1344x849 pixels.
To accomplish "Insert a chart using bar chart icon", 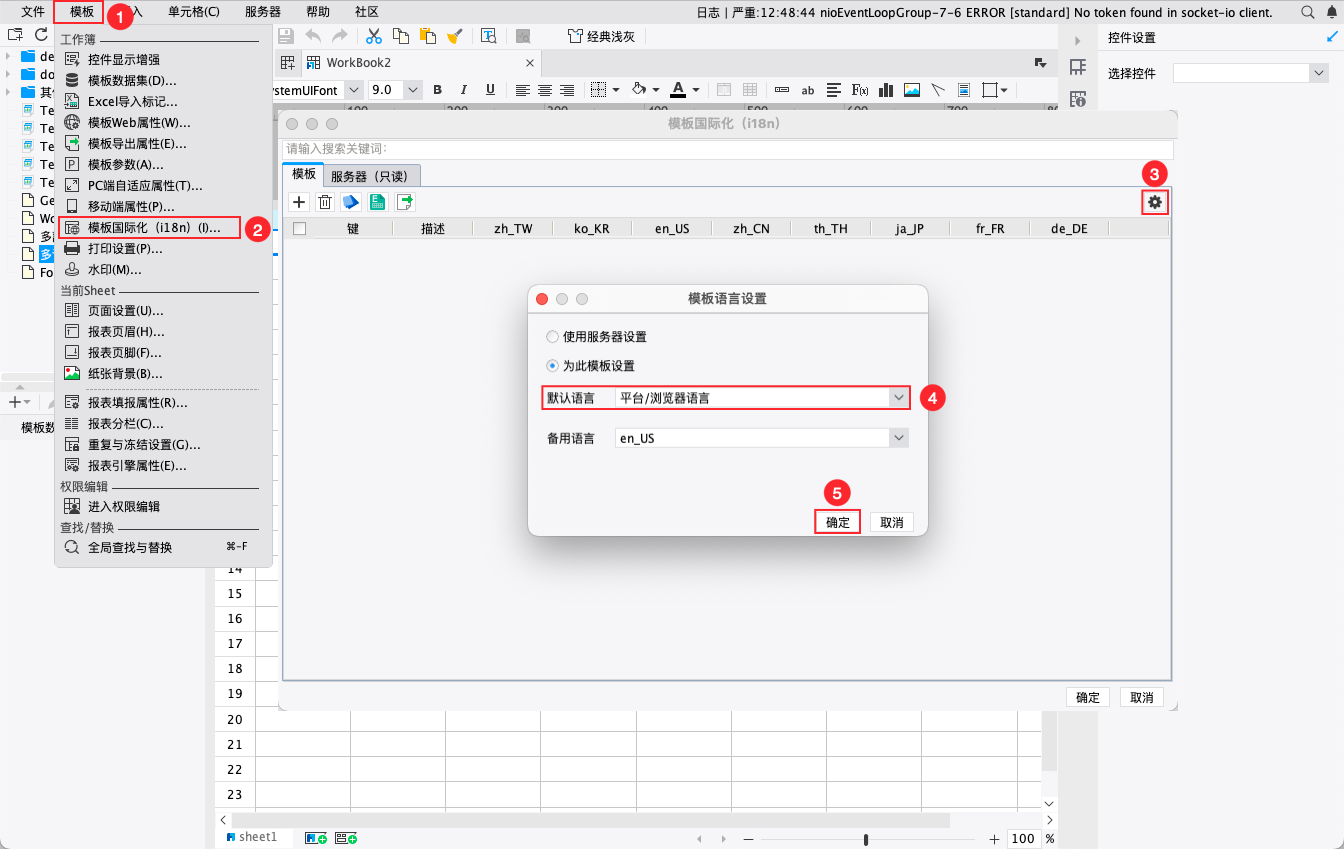I will click(x=886, y=90).
